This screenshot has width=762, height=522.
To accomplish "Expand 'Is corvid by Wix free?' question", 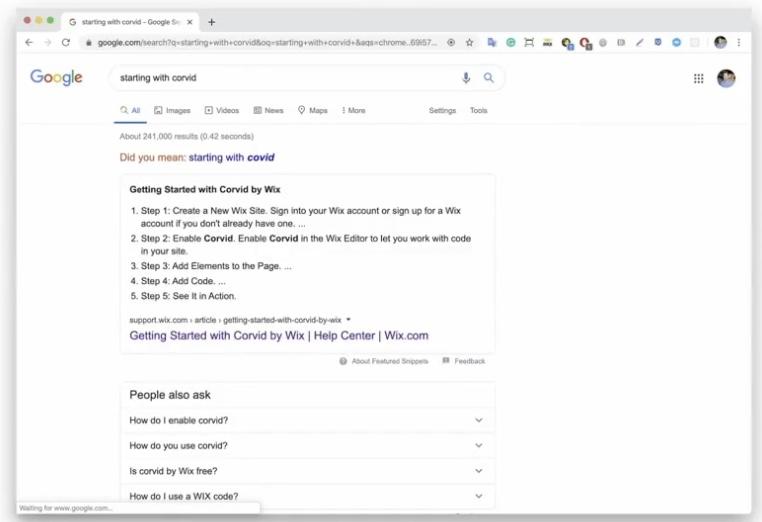I will (x=308, y=471).
